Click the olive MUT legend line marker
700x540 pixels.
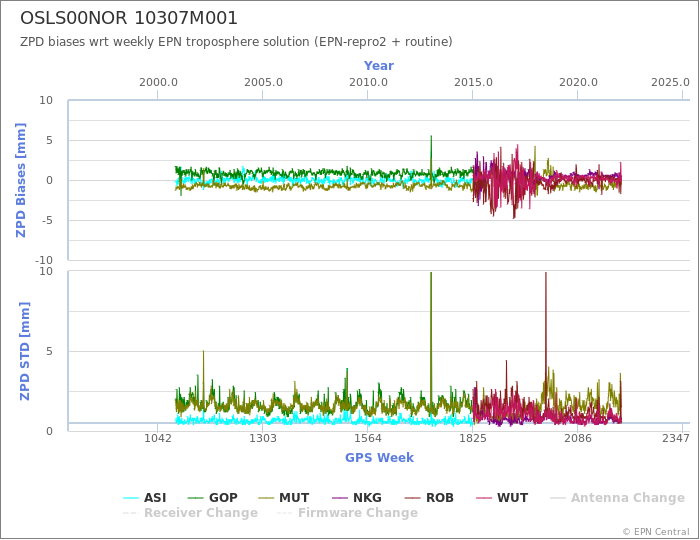(267, 498)
